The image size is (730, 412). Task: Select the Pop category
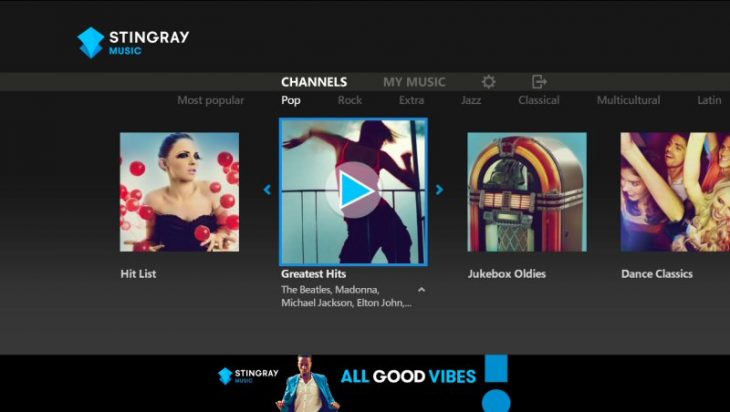tap(291, 101)
